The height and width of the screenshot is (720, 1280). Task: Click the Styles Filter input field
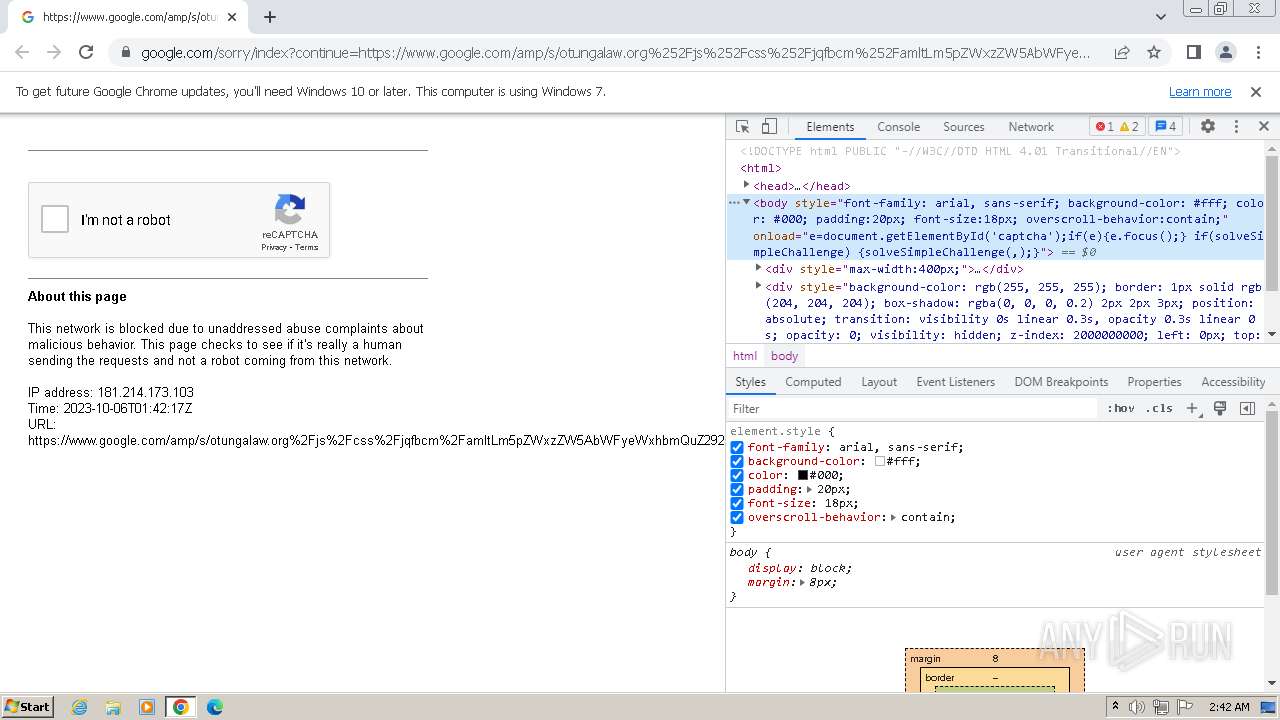pos(913,408)
